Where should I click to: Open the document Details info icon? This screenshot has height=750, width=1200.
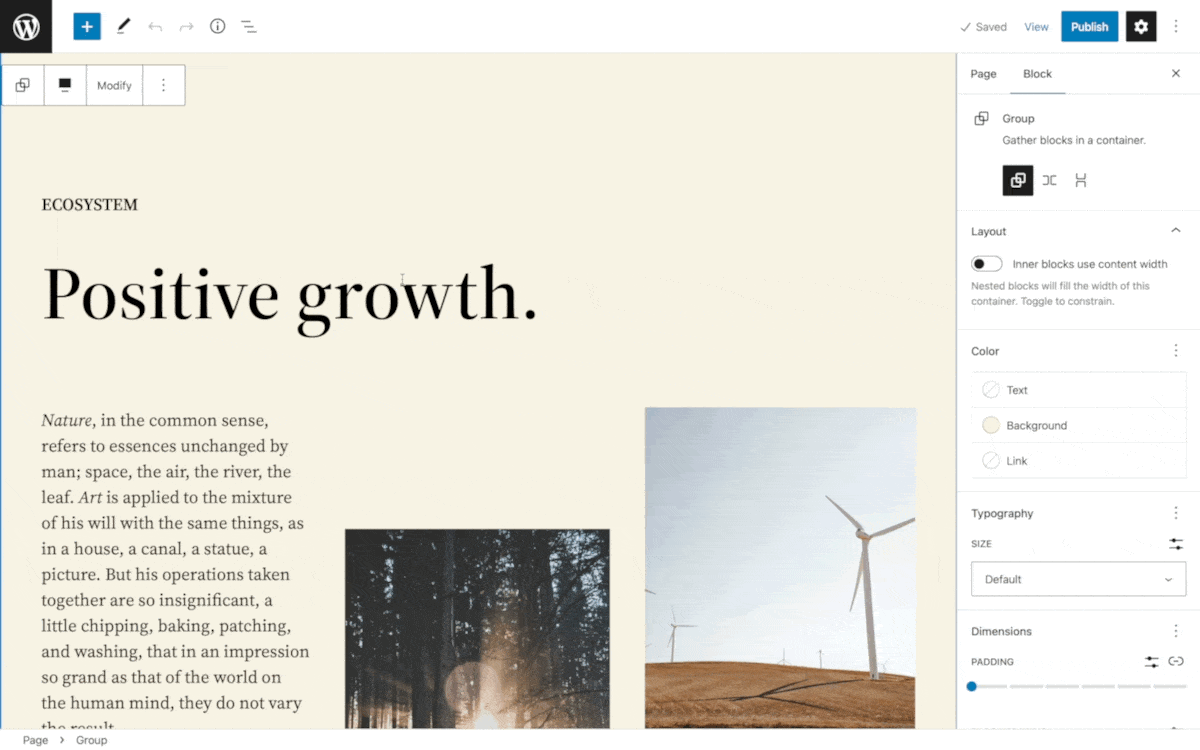(217, 27)
